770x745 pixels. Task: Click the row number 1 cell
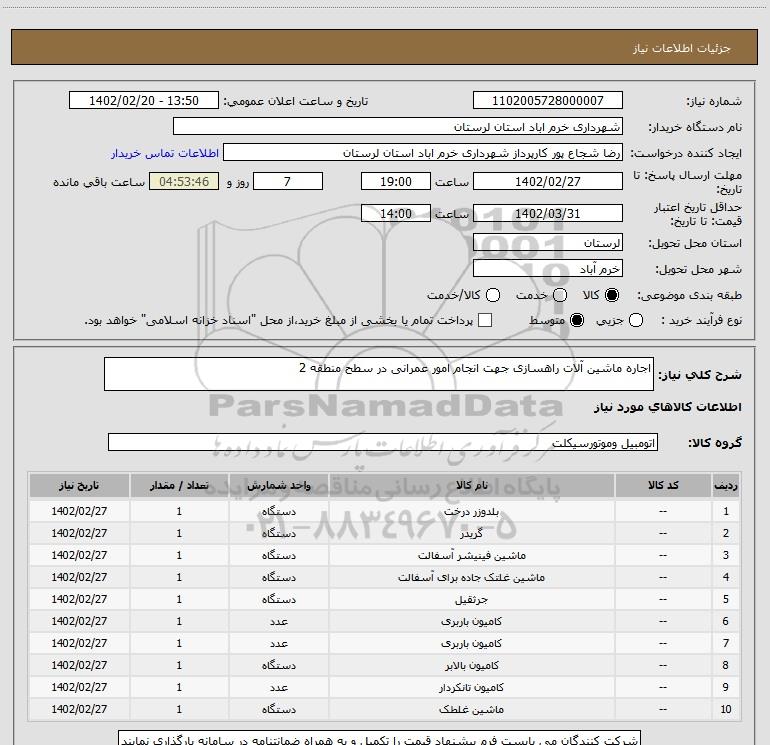click(x=726, y=511)
